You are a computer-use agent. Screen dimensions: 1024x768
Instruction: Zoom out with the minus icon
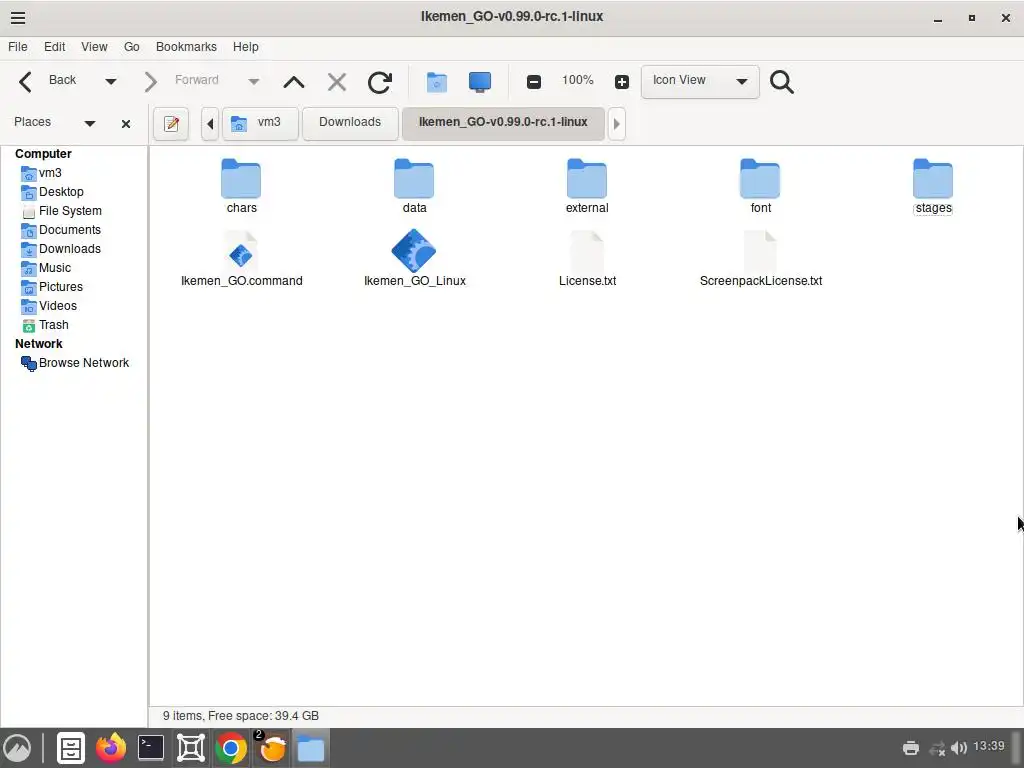coord(534,82)
